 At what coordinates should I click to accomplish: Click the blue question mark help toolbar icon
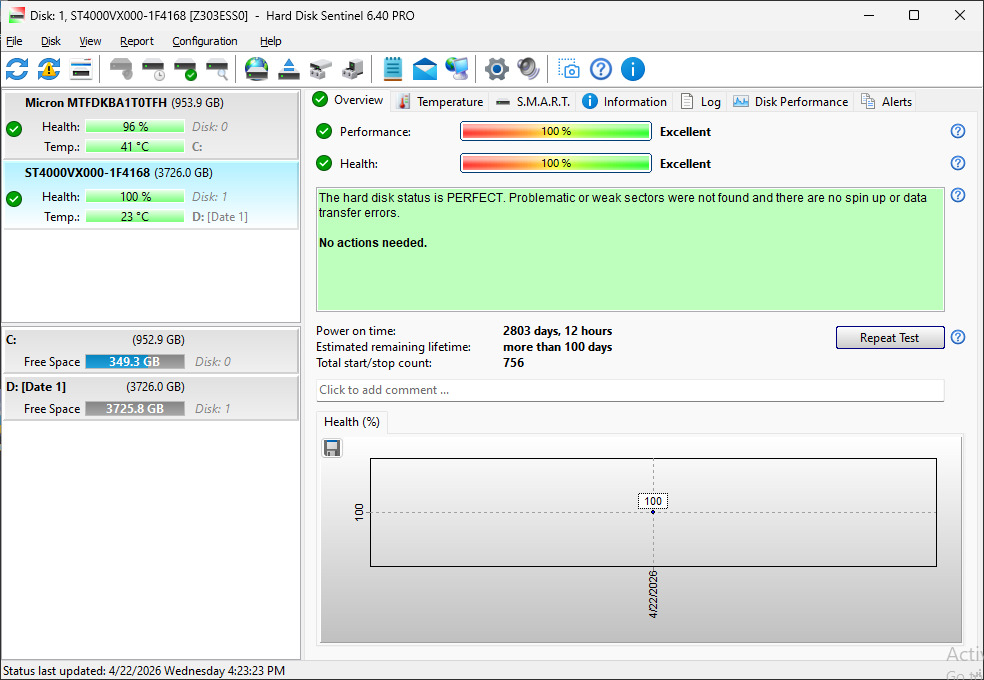[601, 69]
